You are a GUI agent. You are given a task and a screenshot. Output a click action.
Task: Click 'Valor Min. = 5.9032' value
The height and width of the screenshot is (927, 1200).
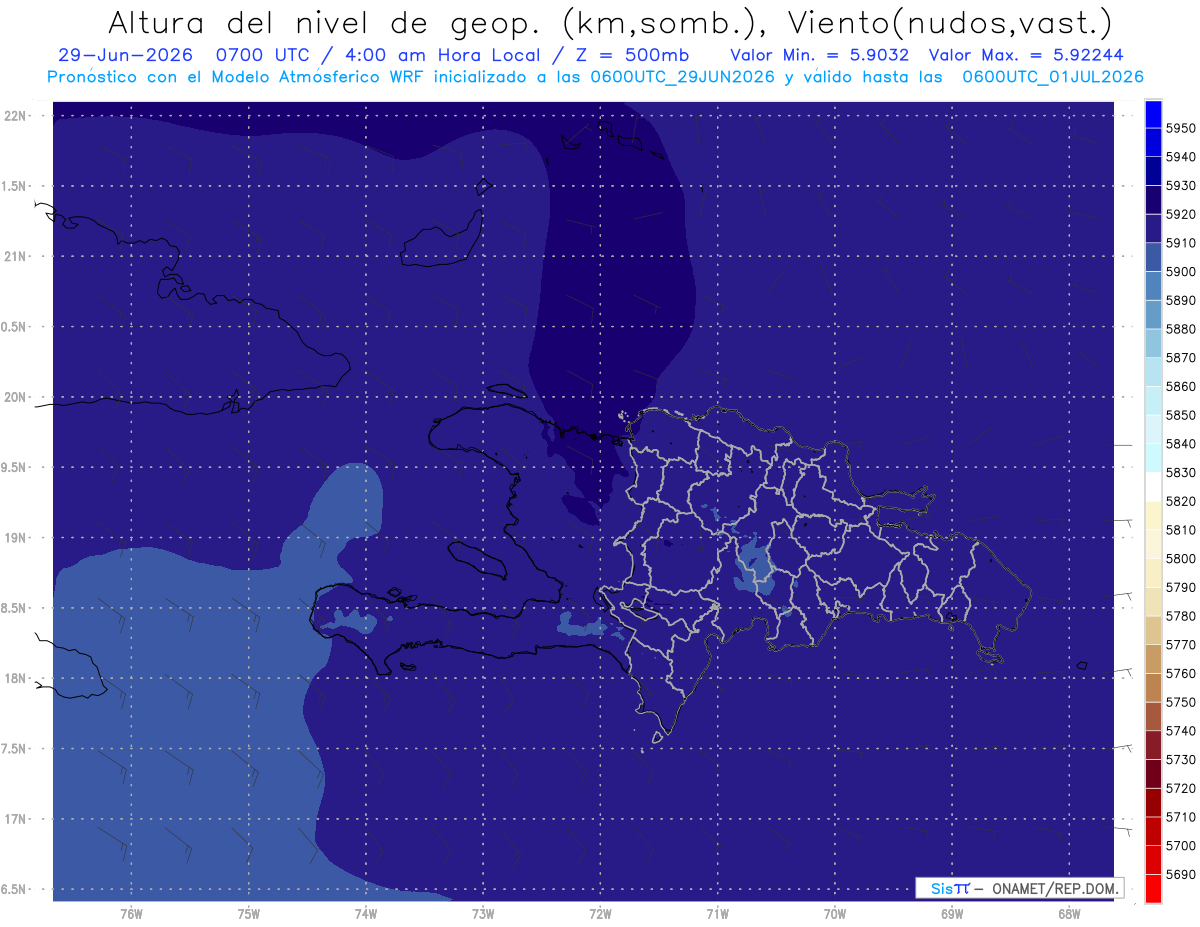pos(820,55)
